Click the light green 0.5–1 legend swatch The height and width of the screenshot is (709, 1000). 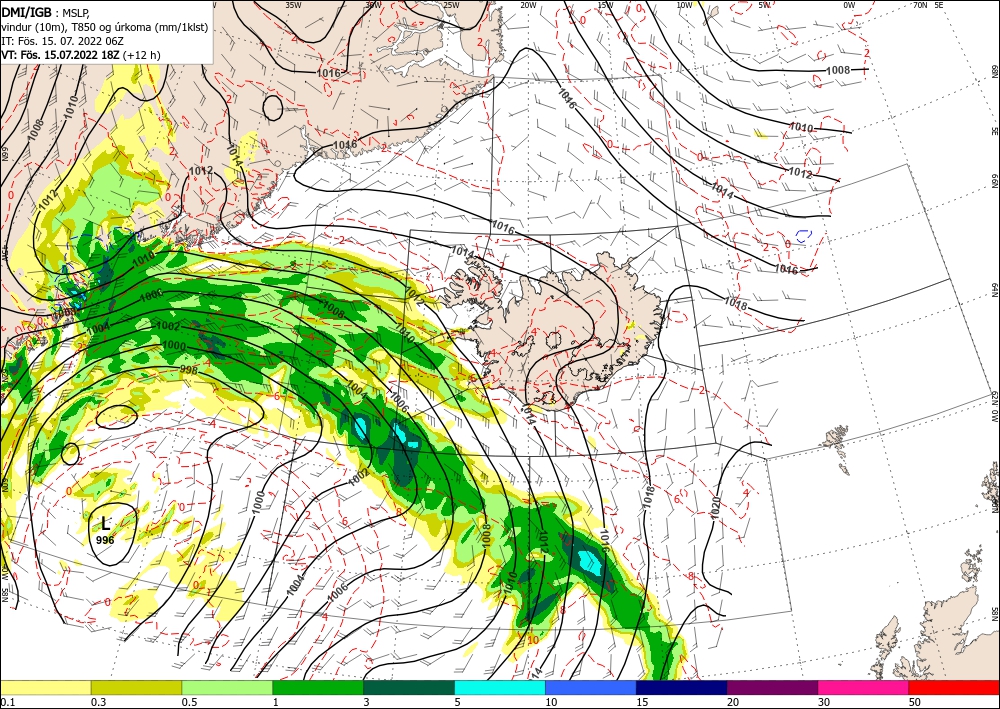[227, 687]
